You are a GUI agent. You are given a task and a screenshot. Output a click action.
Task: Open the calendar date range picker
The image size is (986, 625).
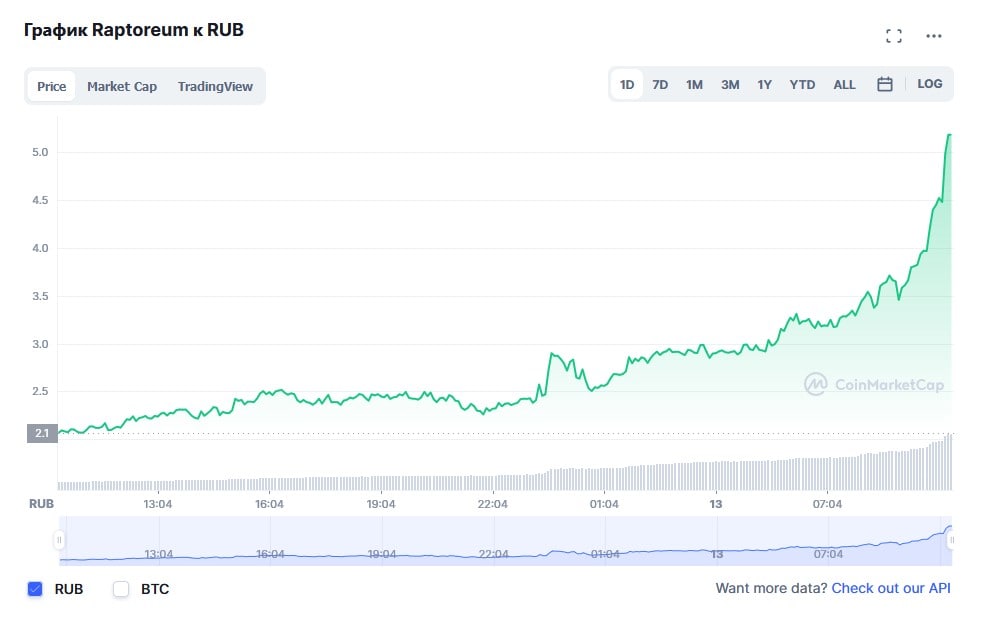[x=885, y=84]
